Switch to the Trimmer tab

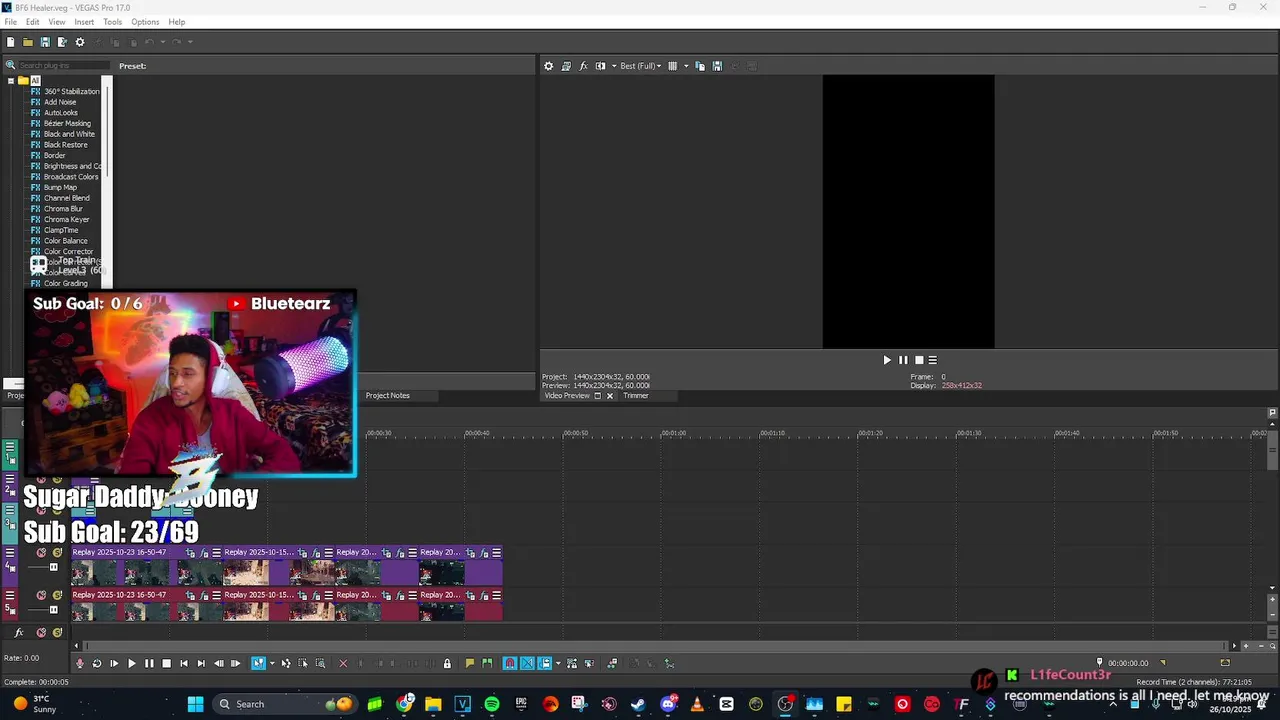click(636, 396)
